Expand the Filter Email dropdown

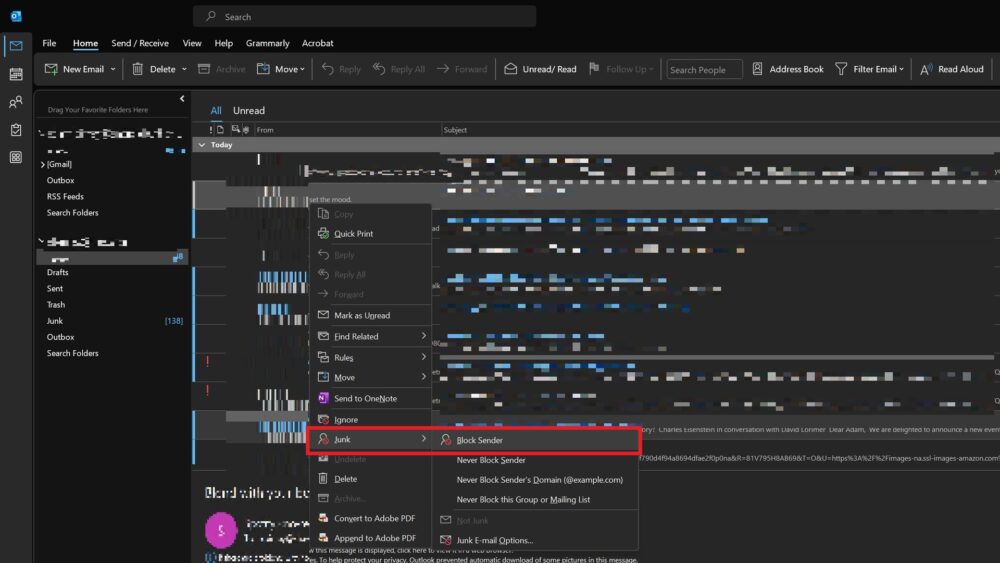pyautogui.click(x=901, y=70)
